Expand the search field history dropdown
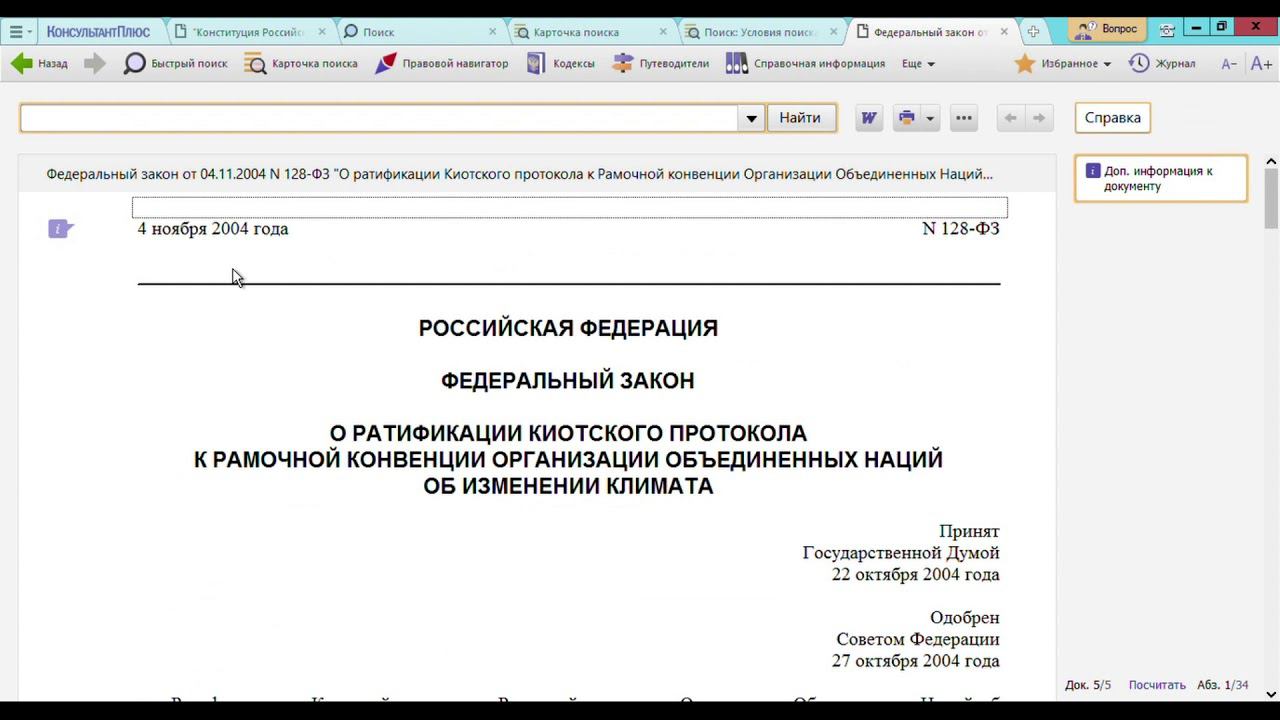Viewport: 1280px width, 720px height. click(x=751, y=118)
